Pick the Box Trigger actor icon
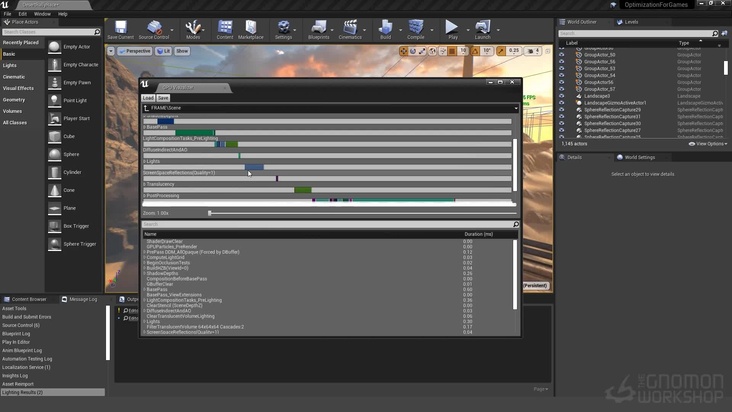Image resolution: width=732 pixels, height=412 pixels. pos(55,226)
